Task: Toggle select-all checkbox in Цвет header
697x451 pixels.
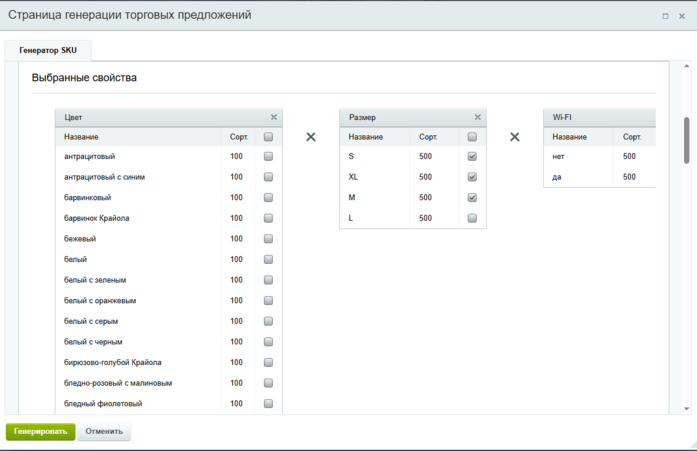Action: point(268,137)
